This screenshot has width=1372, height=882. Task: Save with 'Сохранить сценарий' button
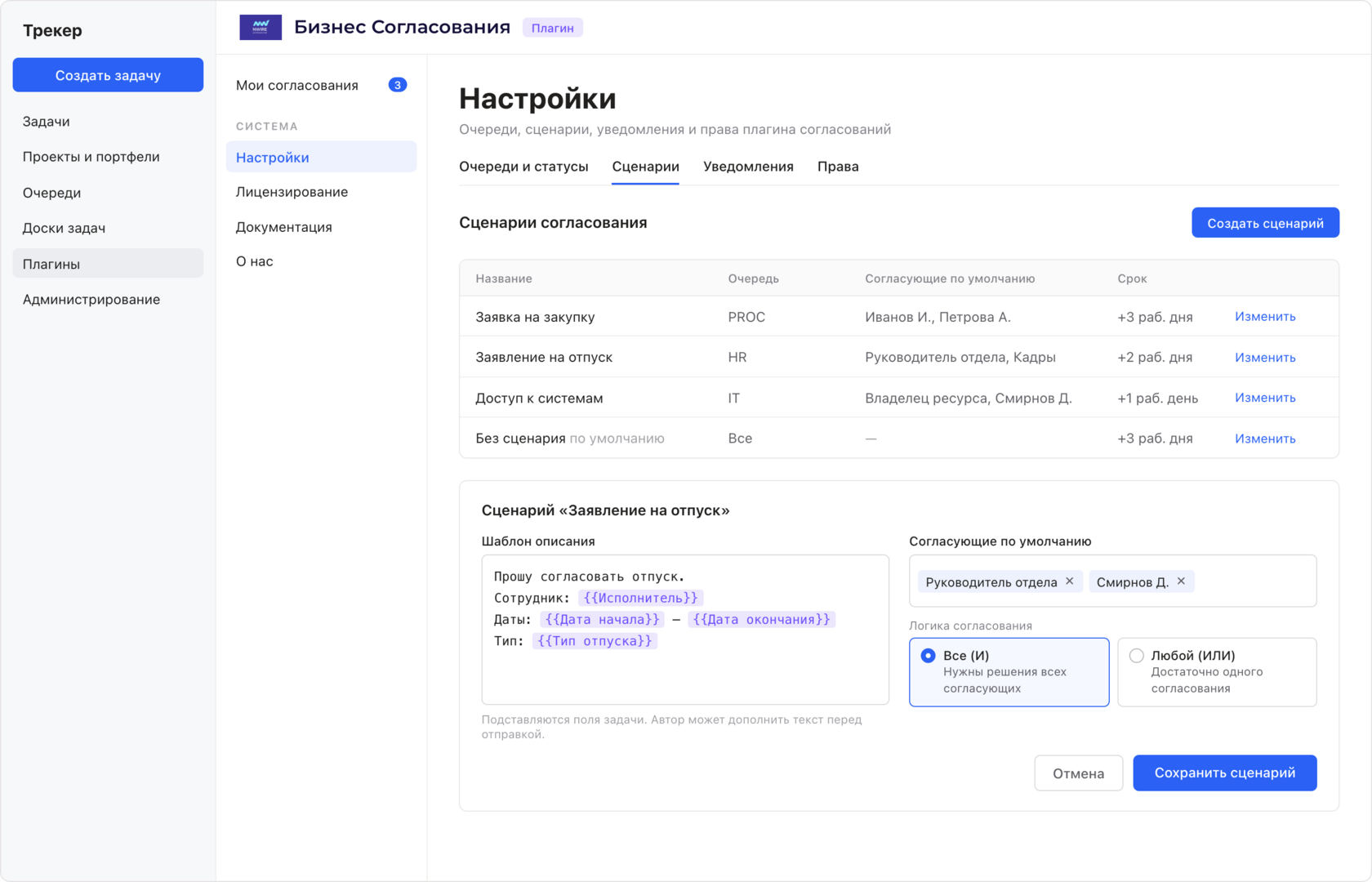(1224, 773)
